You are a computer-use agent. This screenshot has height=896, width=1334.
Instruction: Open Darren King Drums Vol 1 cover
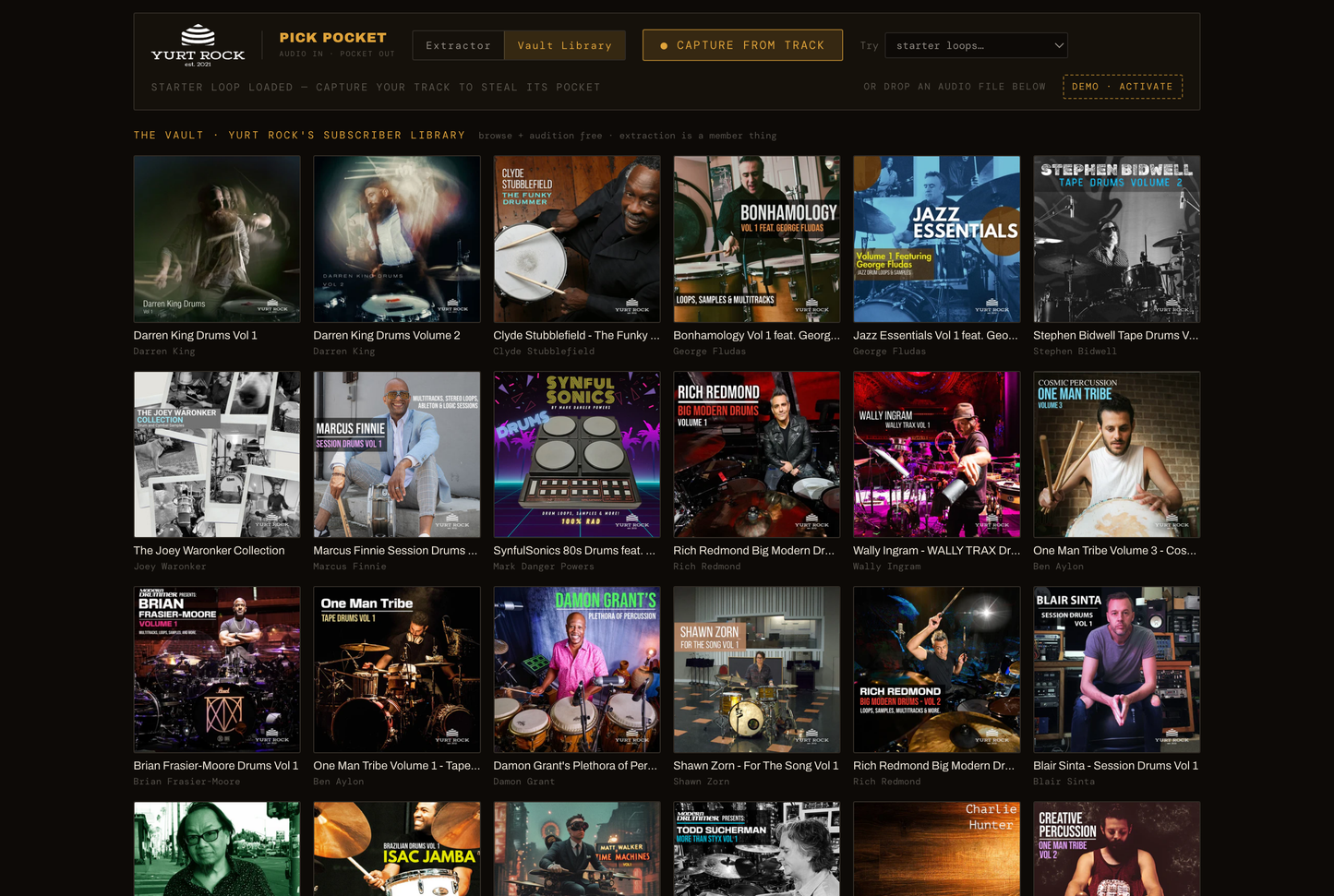217,239
